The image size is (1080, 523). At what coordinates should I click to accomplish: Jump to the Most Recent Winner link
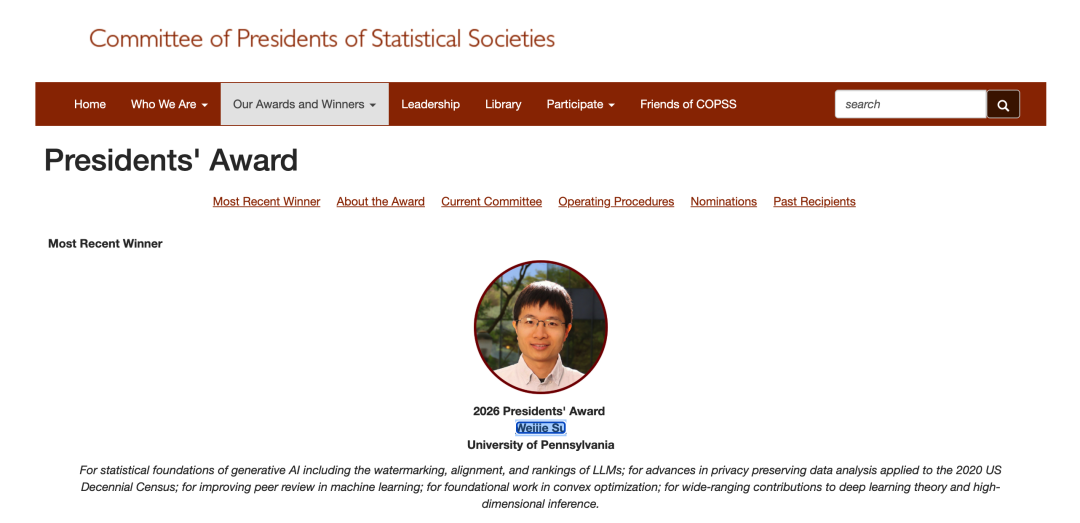coord(267,202)
